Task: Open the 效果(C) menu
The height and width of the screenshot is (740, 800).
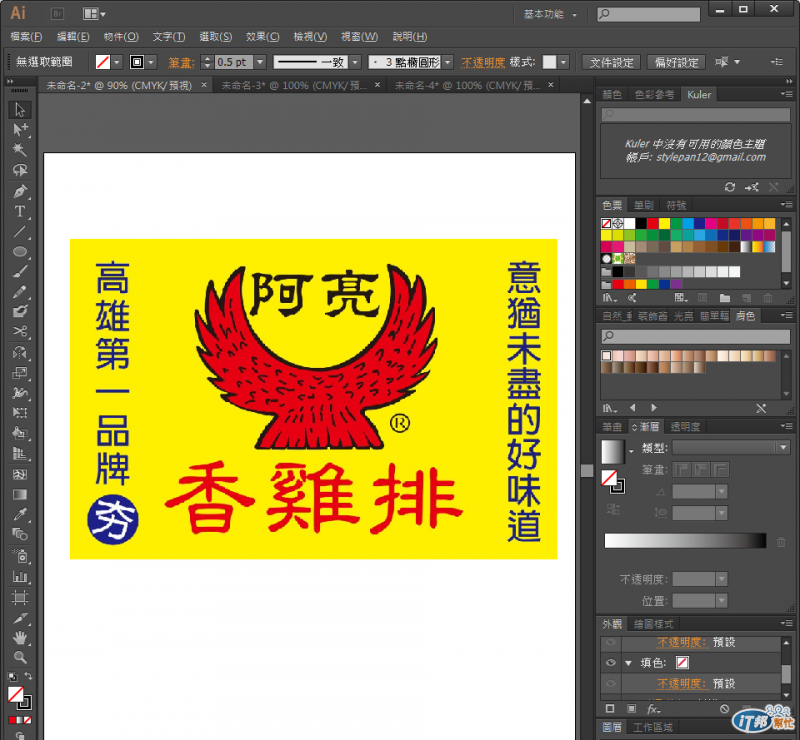Action: (x=263, y=37)
